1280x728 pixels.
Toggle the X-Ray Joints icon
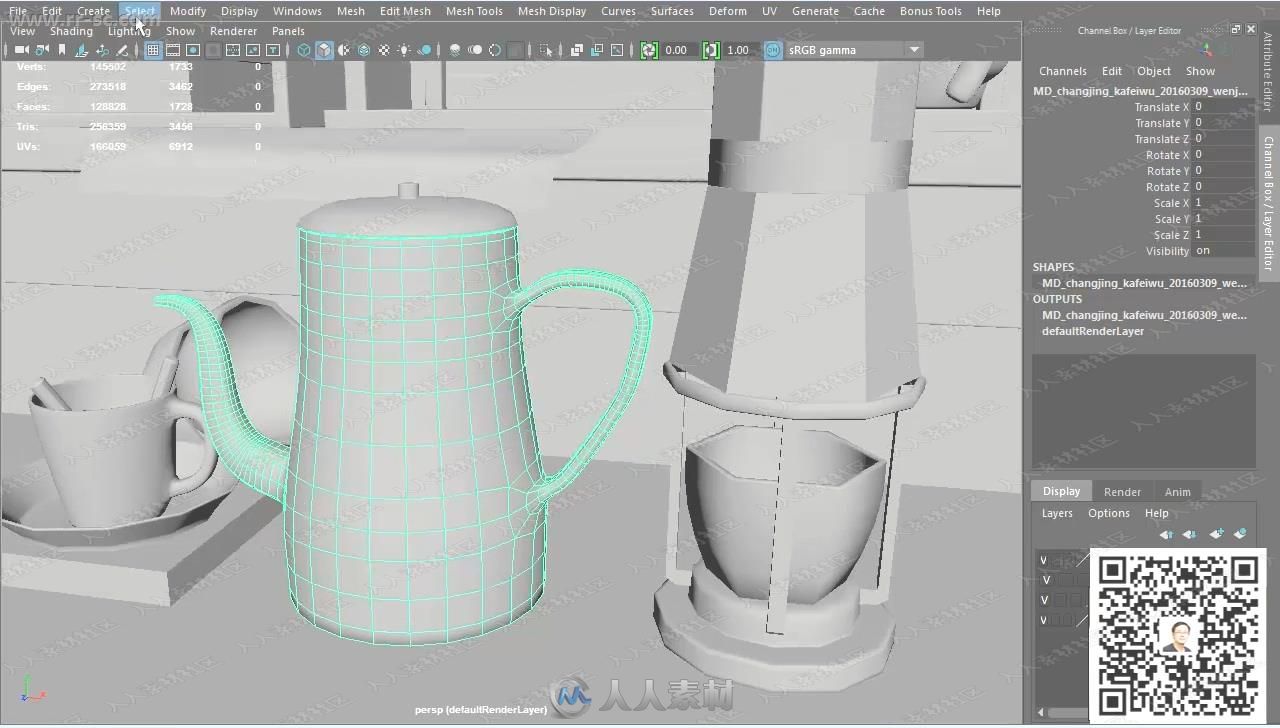click(x=617, y=50)
